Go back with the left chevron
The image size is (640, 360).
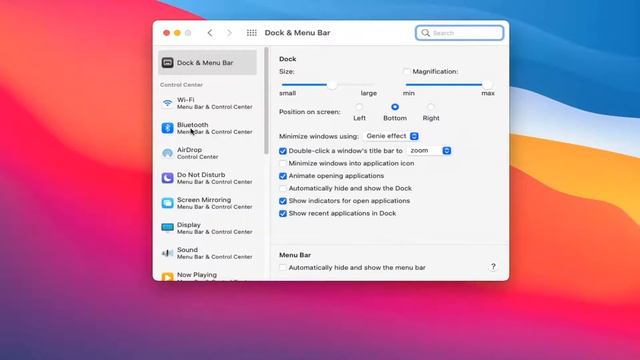[x=210, y=33]
